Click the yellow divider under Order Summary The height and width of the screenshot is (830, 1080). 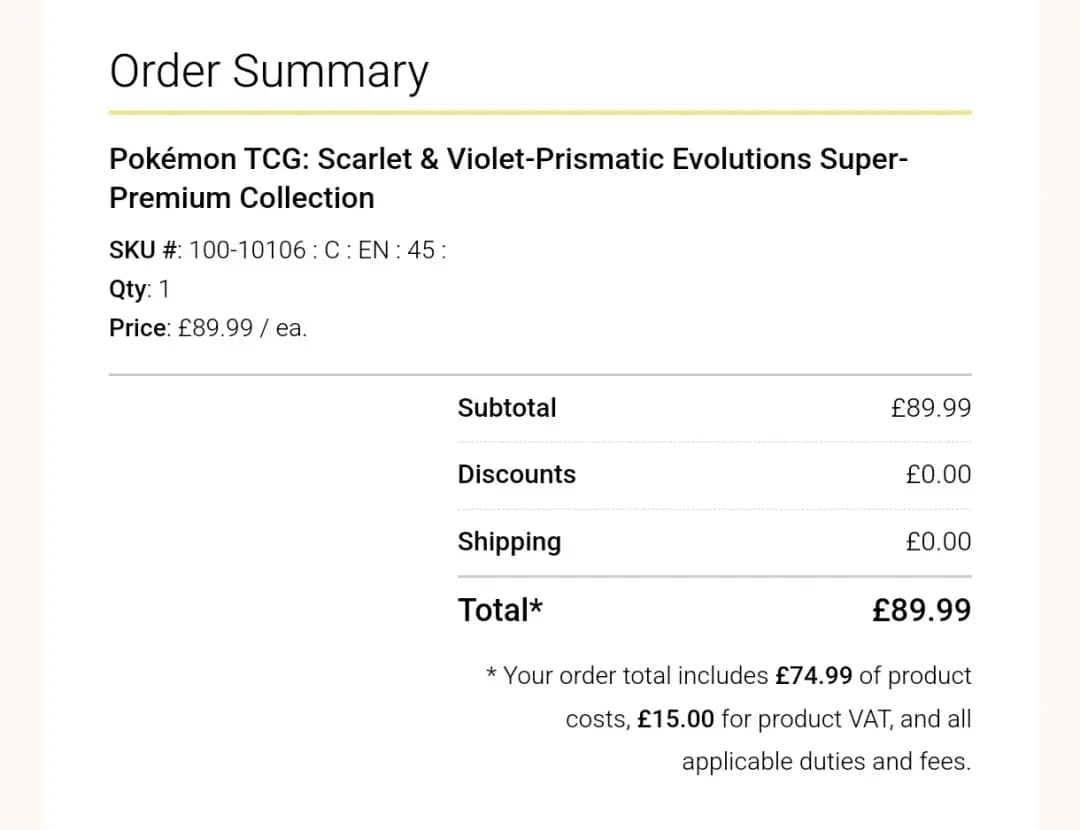tap(540, 112)
